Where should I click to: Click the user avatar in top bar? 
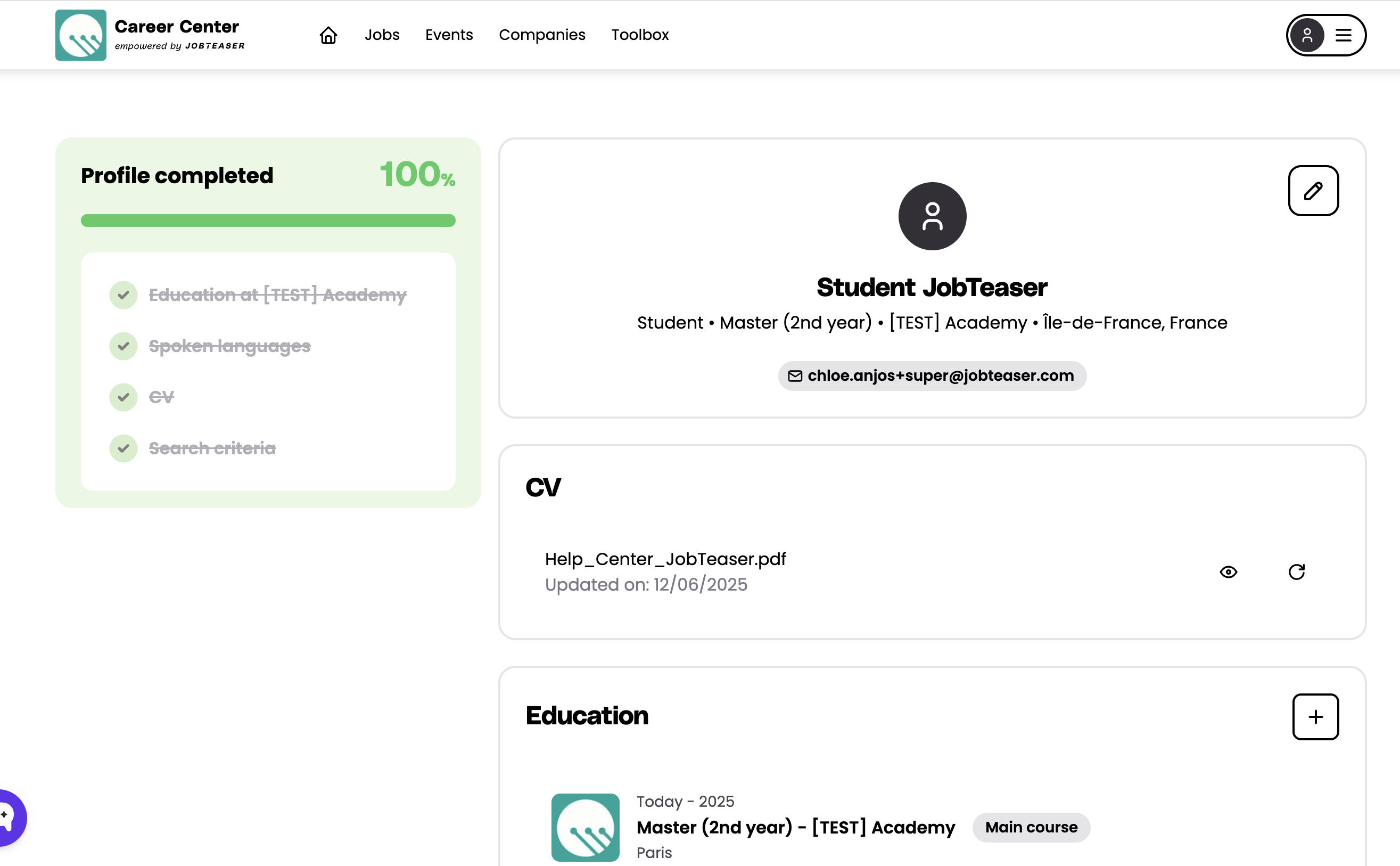pos(1307,35)
